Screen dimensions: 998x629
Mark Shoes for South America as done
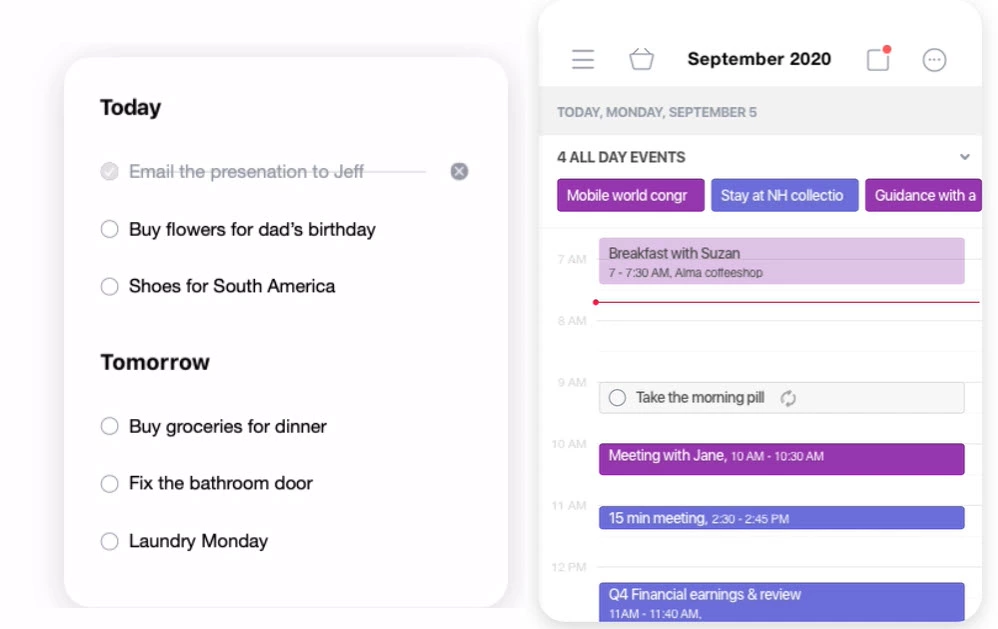click(x=109, y=286)
